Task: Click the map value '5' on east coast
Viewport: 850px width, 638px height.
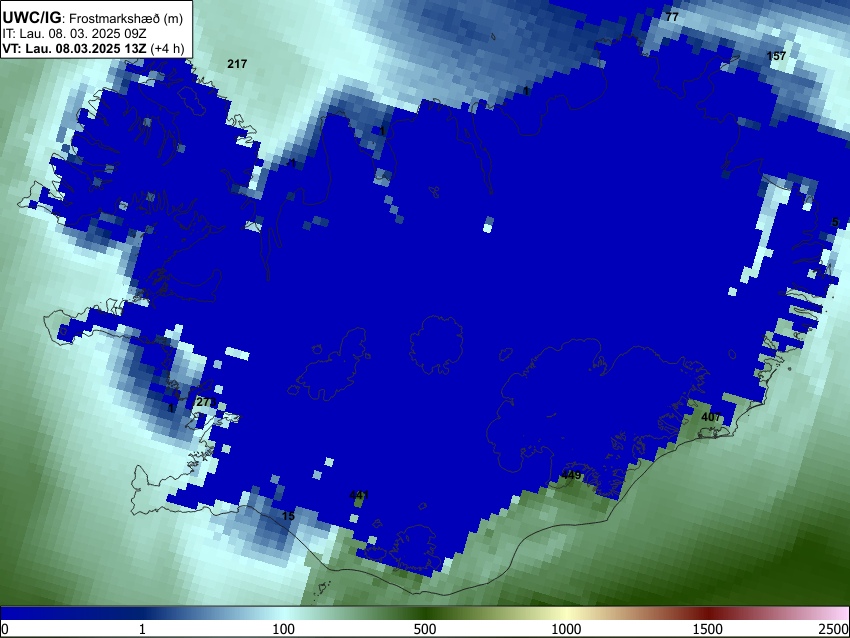Action: click(x=835, y=222)
